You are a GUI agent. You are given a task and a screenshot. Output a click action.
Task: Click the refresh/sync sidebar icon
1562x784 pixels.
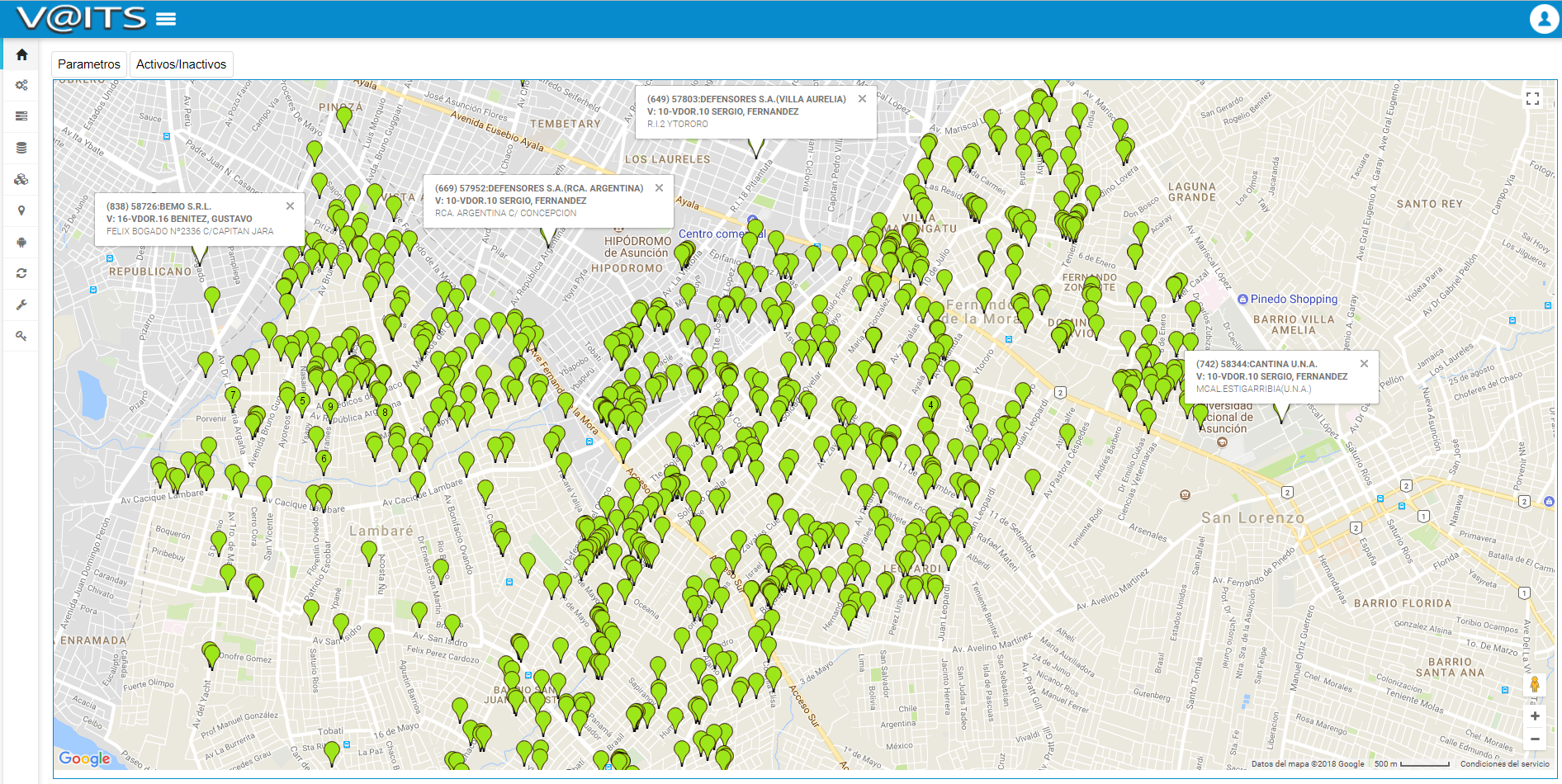coord(21,273)
